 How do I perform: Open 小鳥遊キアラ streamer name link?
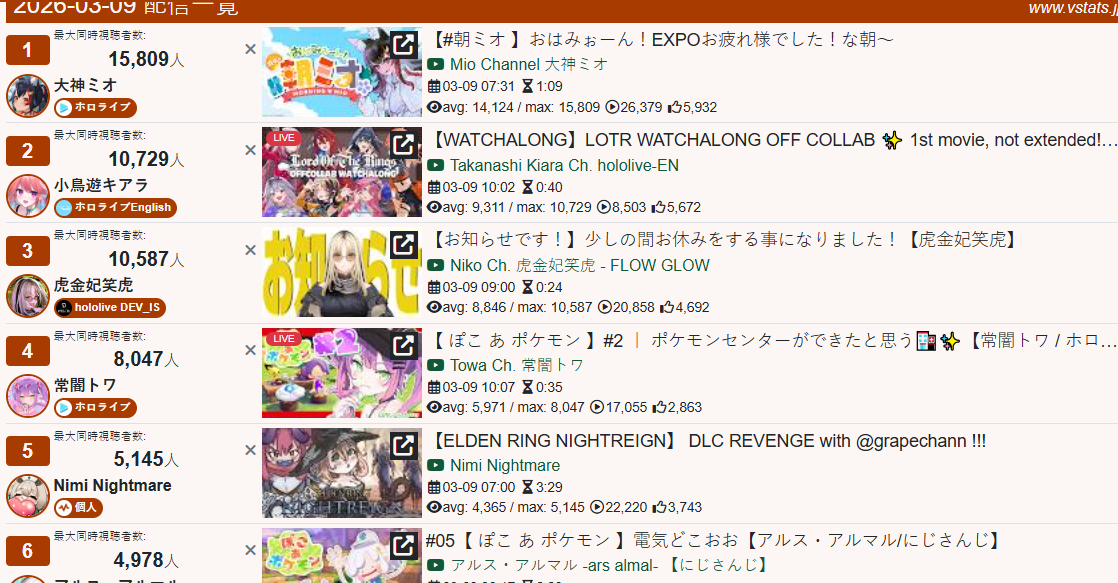[x=101, y=185]
